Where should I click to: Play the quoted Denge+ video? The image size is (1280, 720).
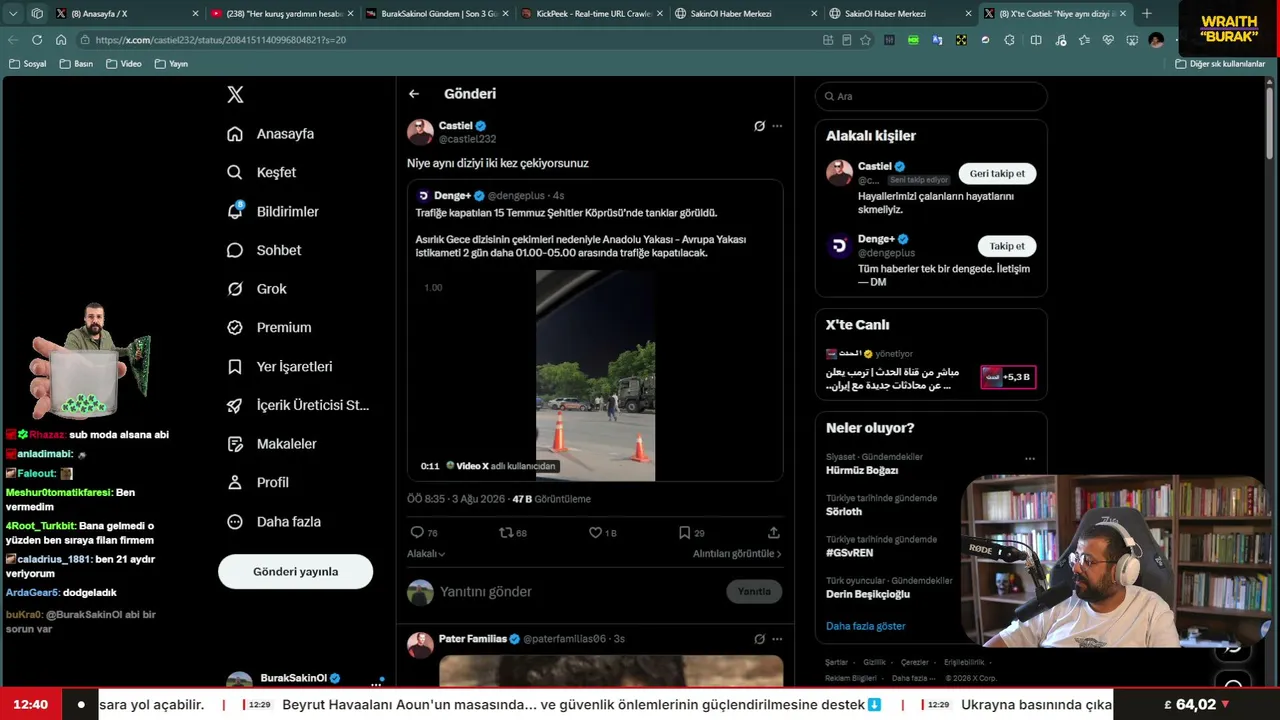coord(595,376)
